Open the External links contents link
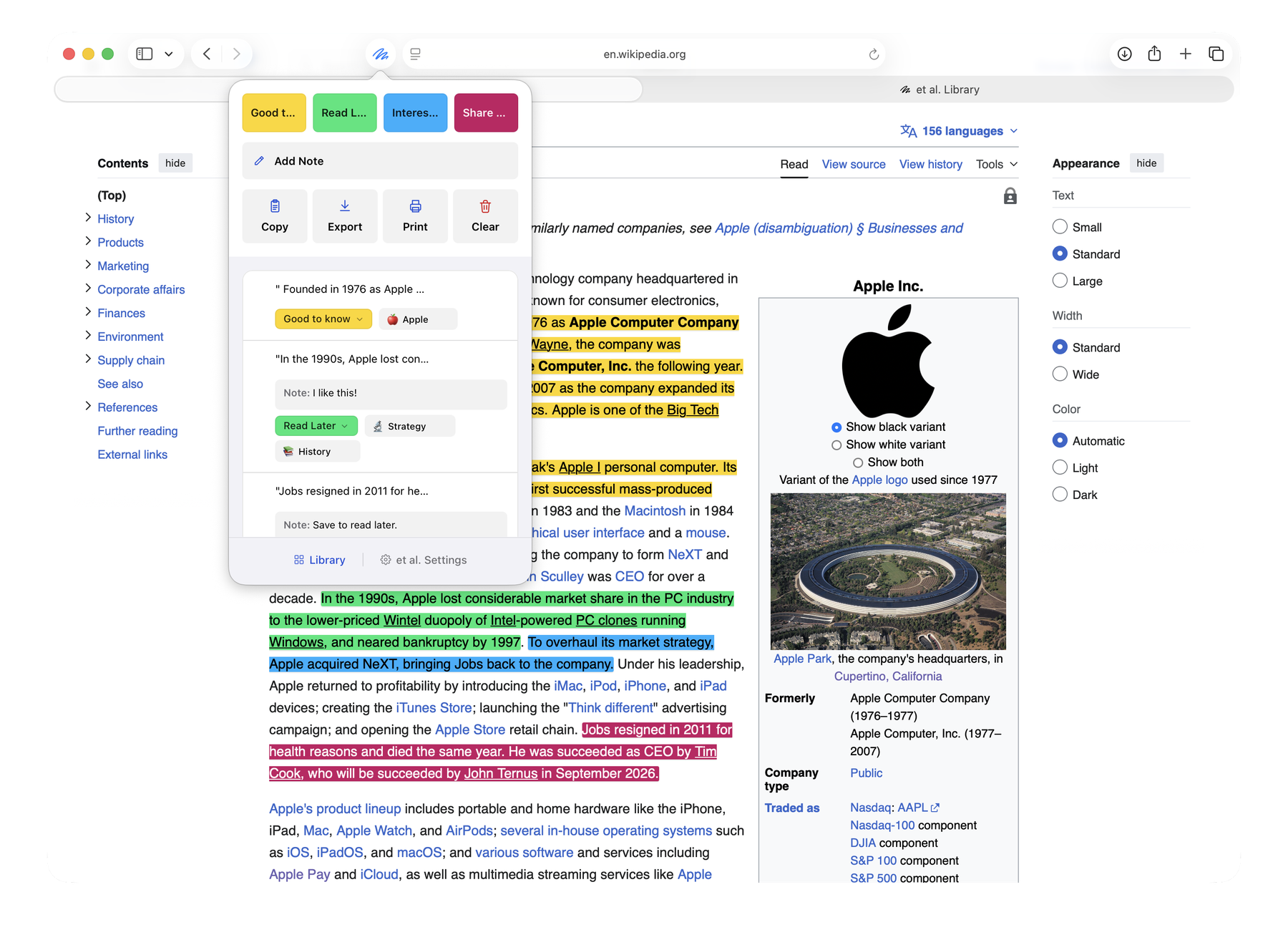Viewport: 1288px width, 945px height. point(132,455)
